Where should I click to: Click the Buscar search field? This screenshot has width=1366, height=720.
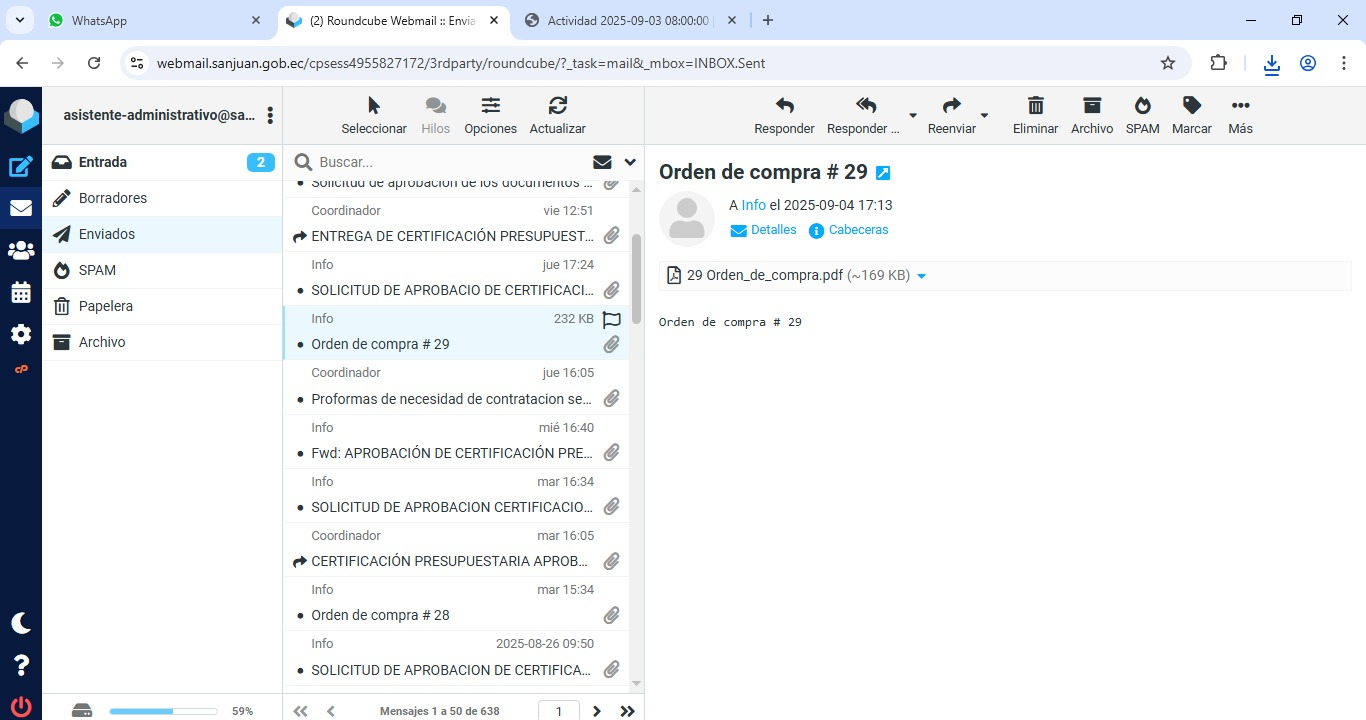[x=450, y=162]
